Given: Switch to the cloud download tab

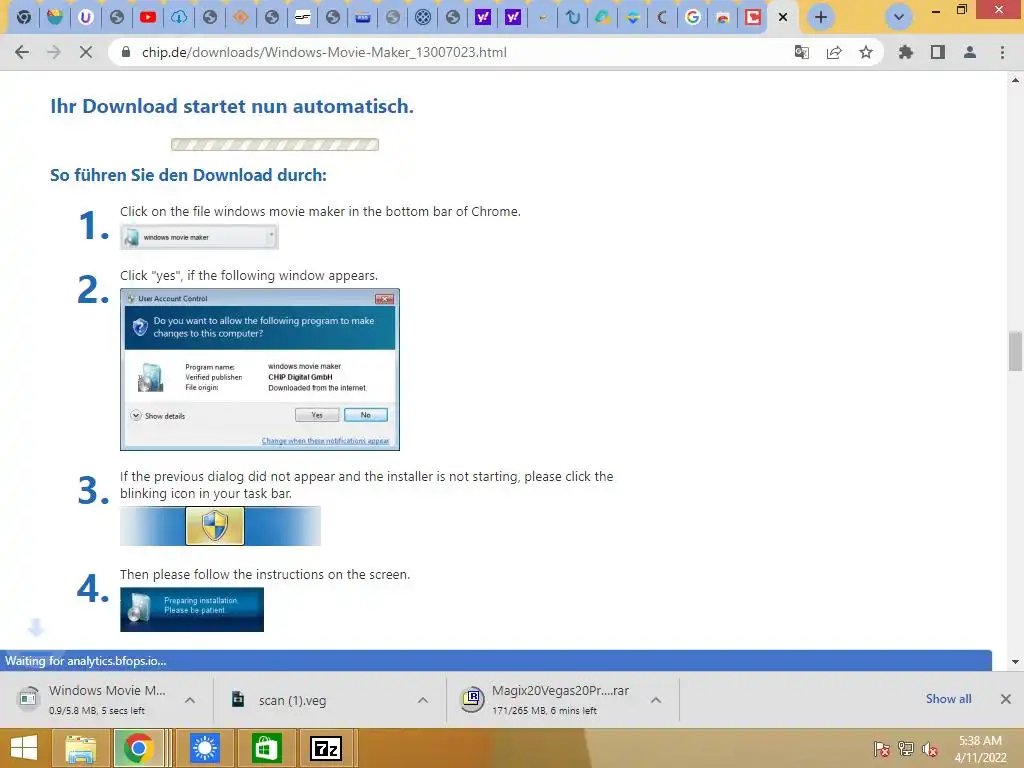Looking at the screenshot, I should click(x=179, y=17).
